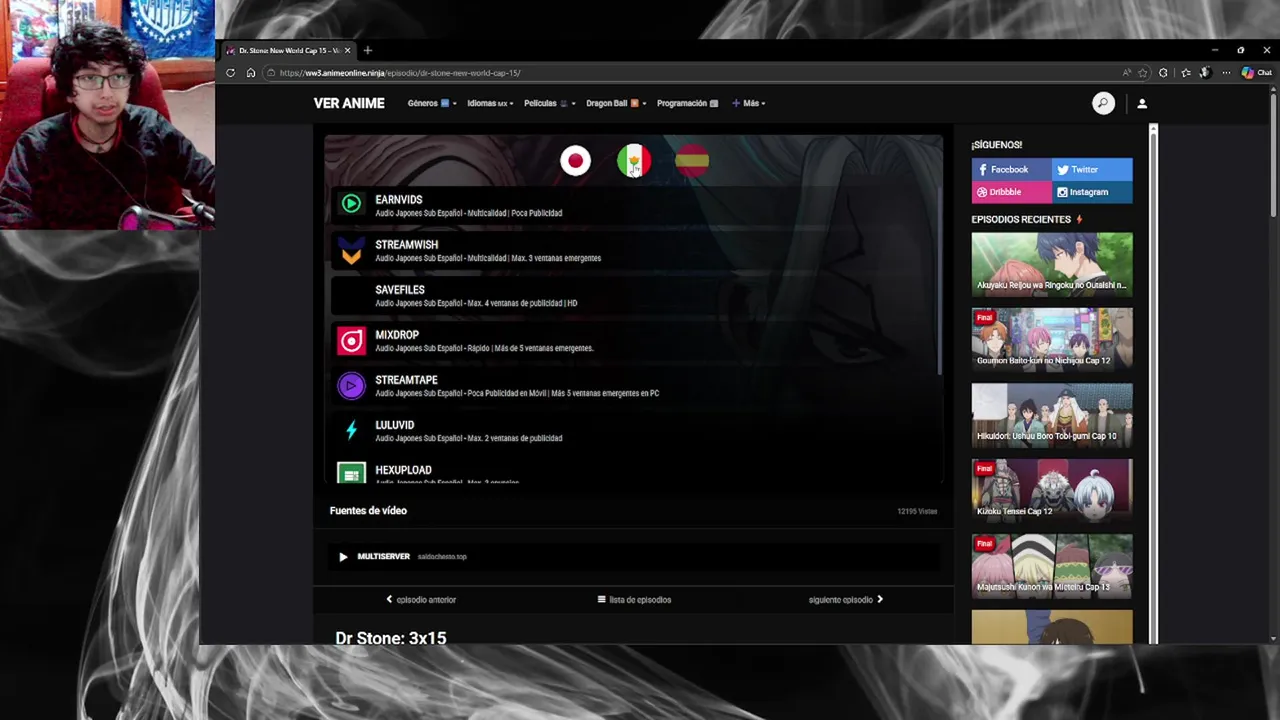1280x720 pixels.
Task: Go to browser home page icon
Action: point(250,73)
